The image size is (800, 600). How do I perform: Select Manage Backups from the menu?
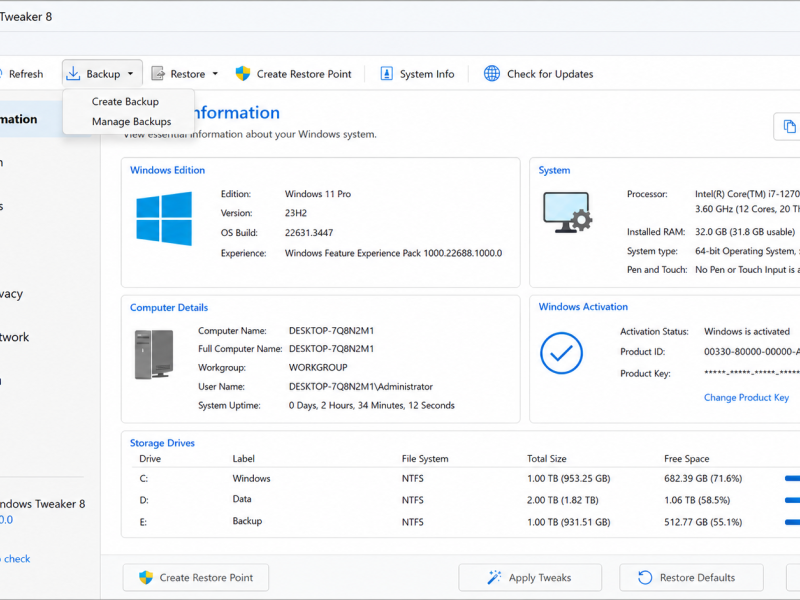(x=131, y=121)
